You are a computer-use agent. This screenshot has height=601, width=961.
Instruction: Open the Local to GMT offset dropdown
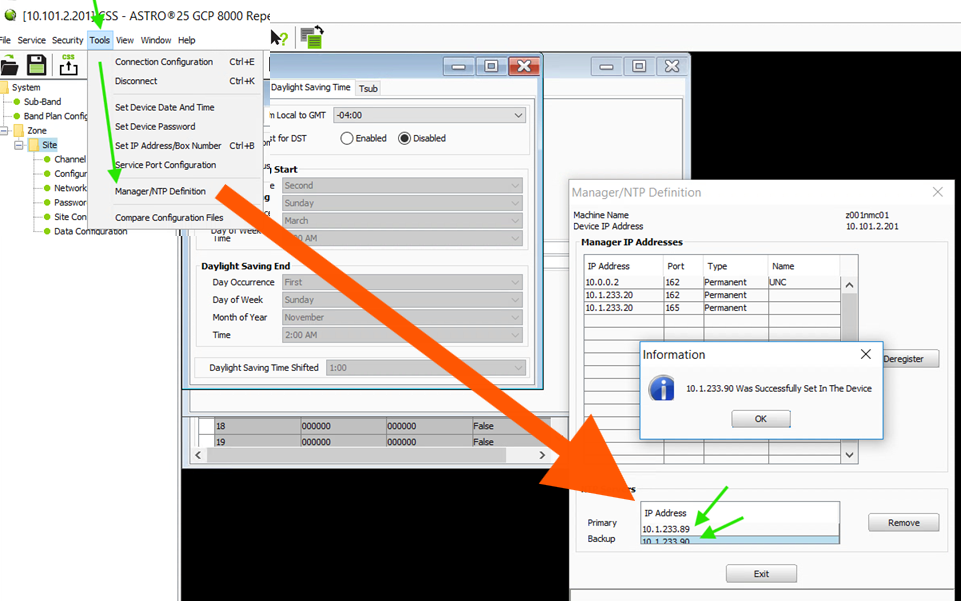tap(429, 115)
